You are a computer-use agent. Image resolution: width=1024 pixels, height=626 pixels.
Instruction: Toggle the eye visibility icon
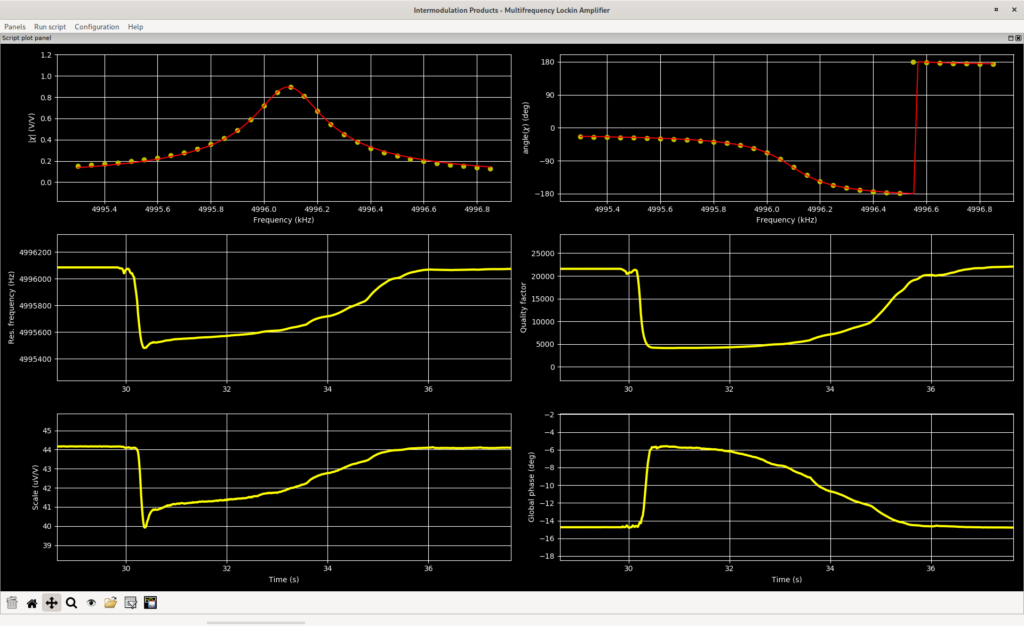pyautogui.click(x=91, y=603)
